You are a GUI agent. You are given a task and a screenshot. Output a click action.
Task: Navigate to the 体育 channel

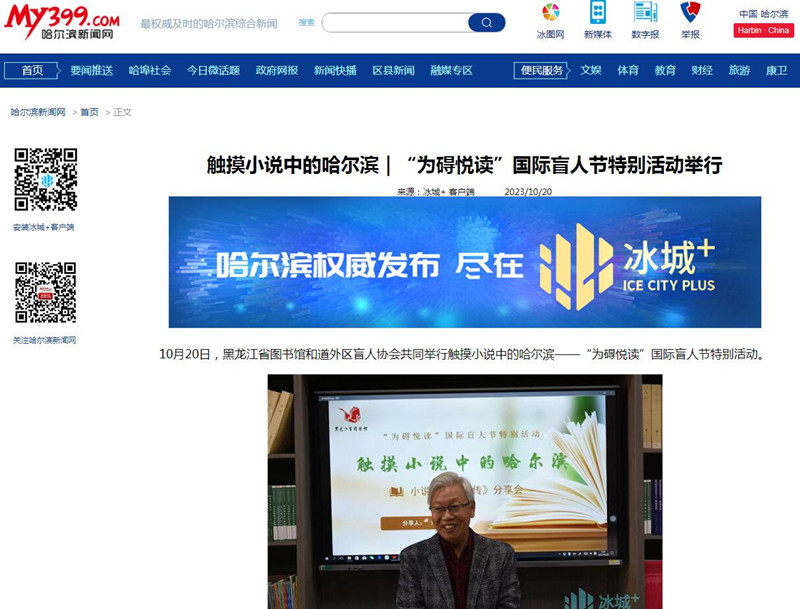pyautogui.click(x=628, y=70)
